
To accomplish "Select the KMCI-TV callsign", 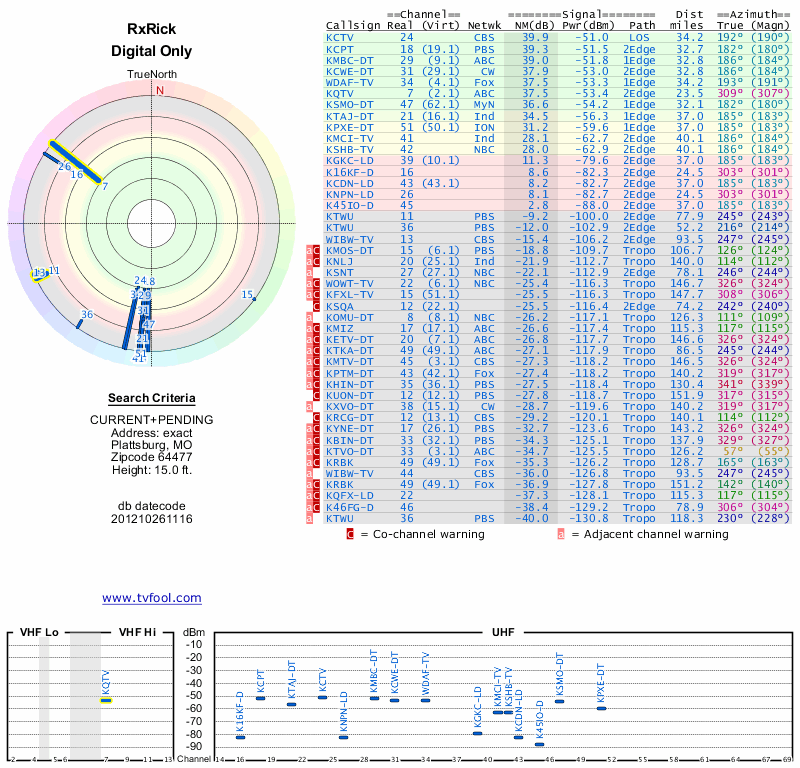I will click(x=350, y=139).
